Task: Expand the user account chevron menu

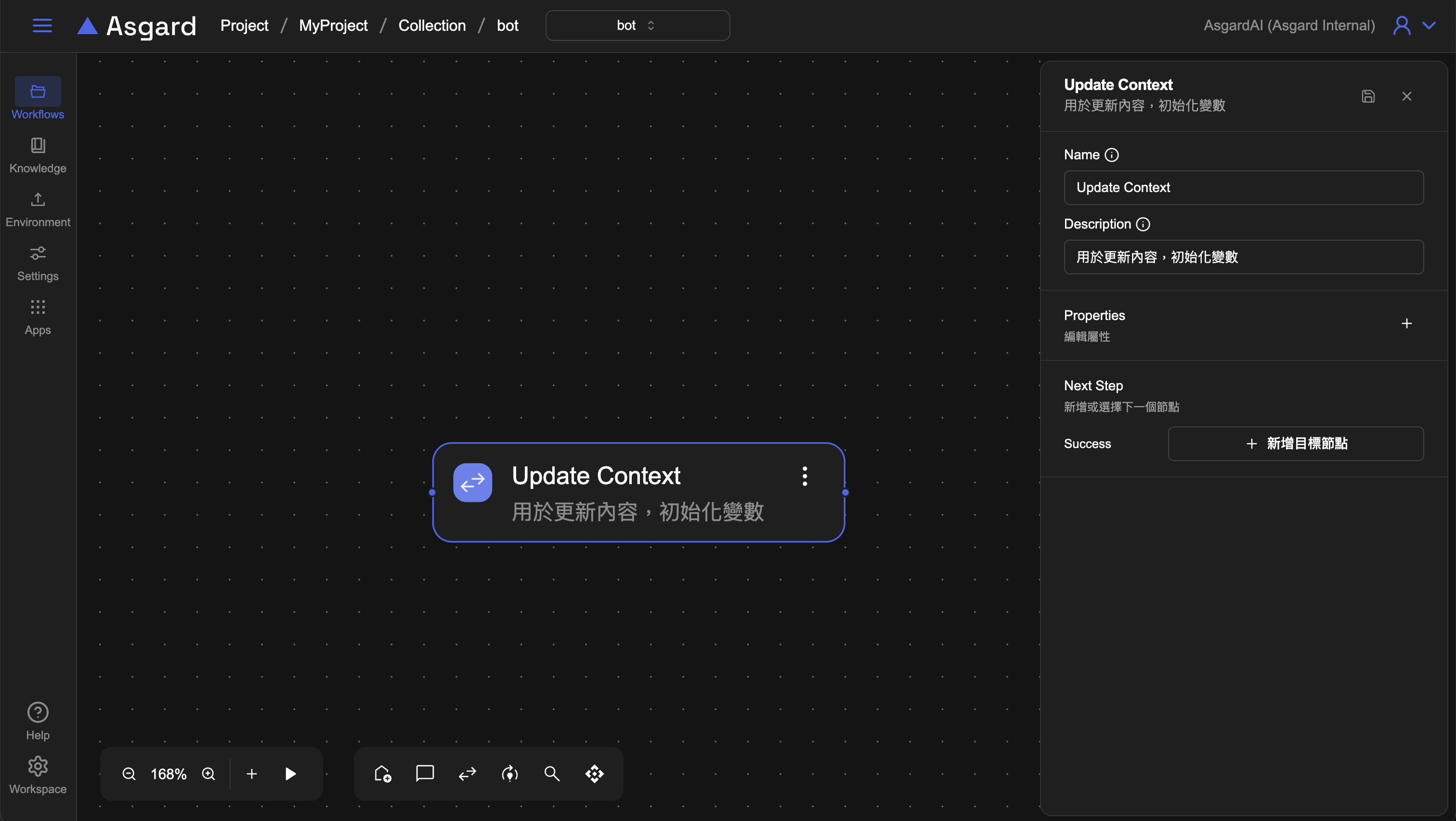Action: point(1429,26)
